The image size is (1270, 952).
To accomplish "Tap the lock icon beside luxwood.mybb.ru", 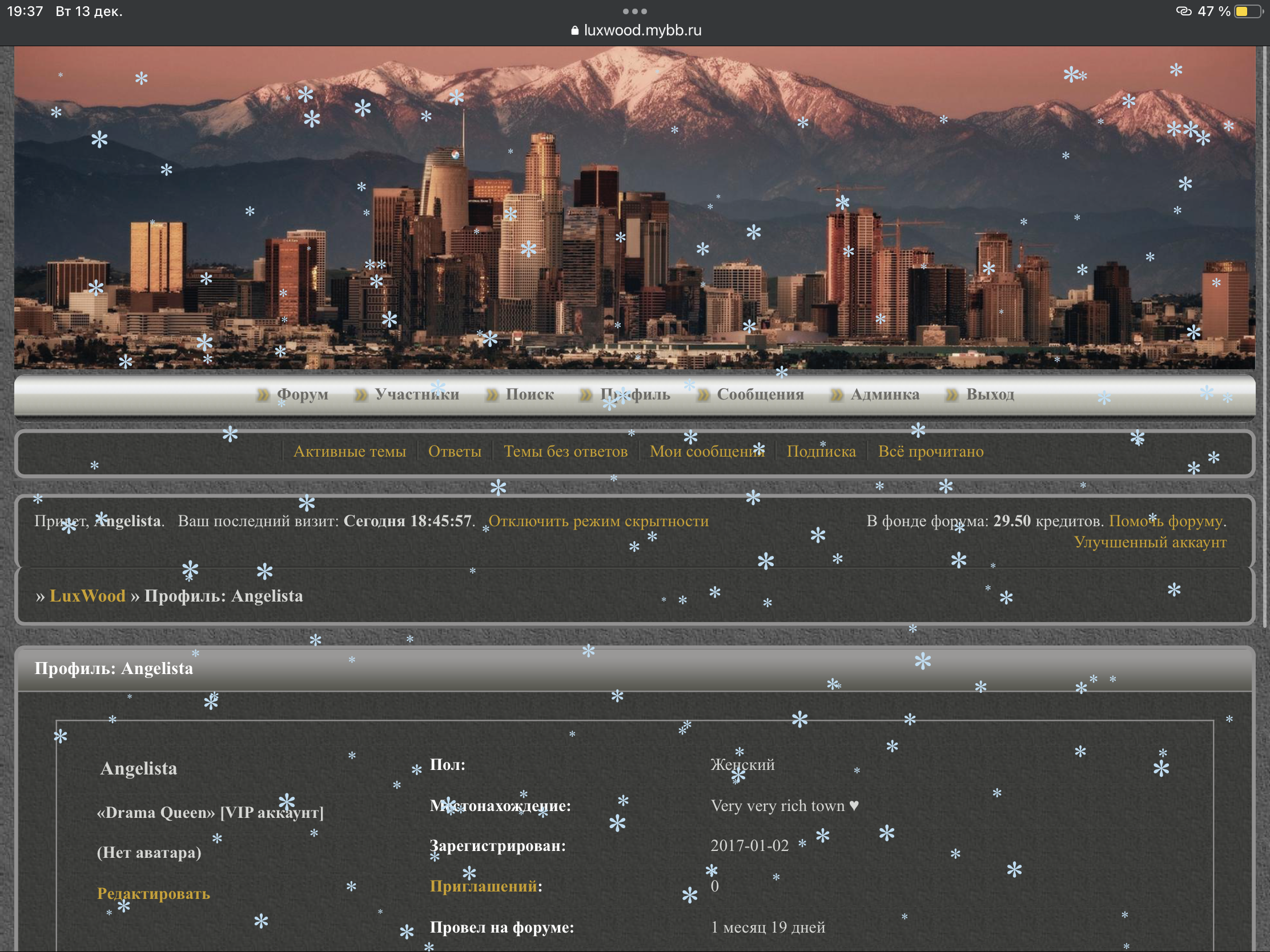I will 574,30.
